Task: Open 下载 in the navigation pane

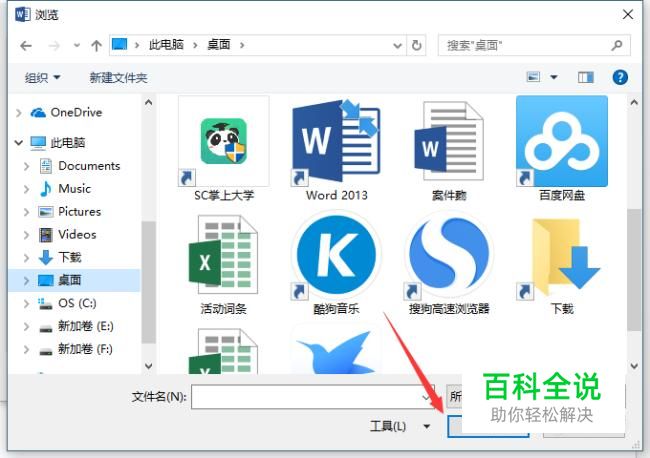Action: (x=60, y=257)
